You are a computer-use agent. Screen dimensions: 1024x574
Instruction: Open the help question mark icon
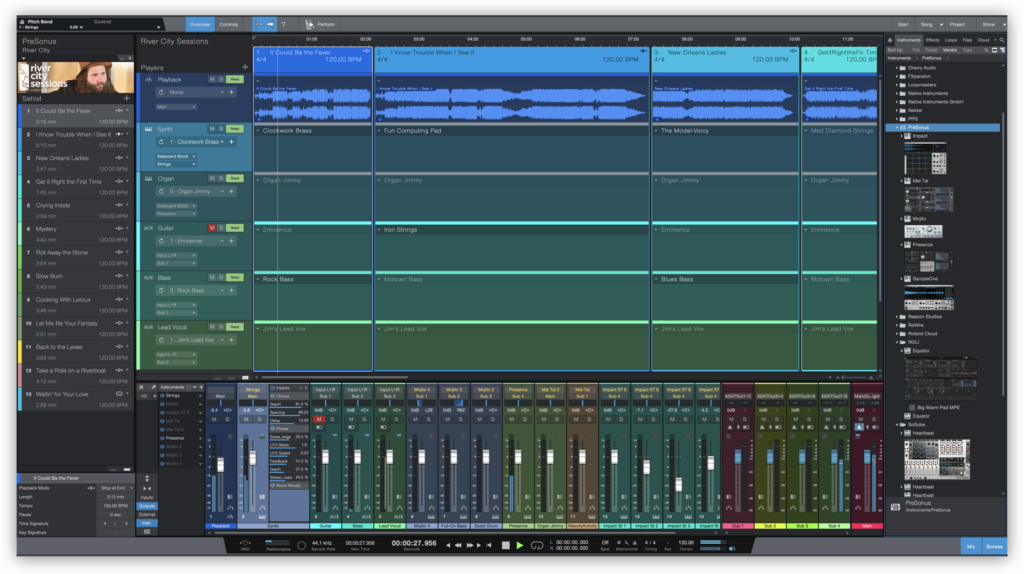(283, 24)
